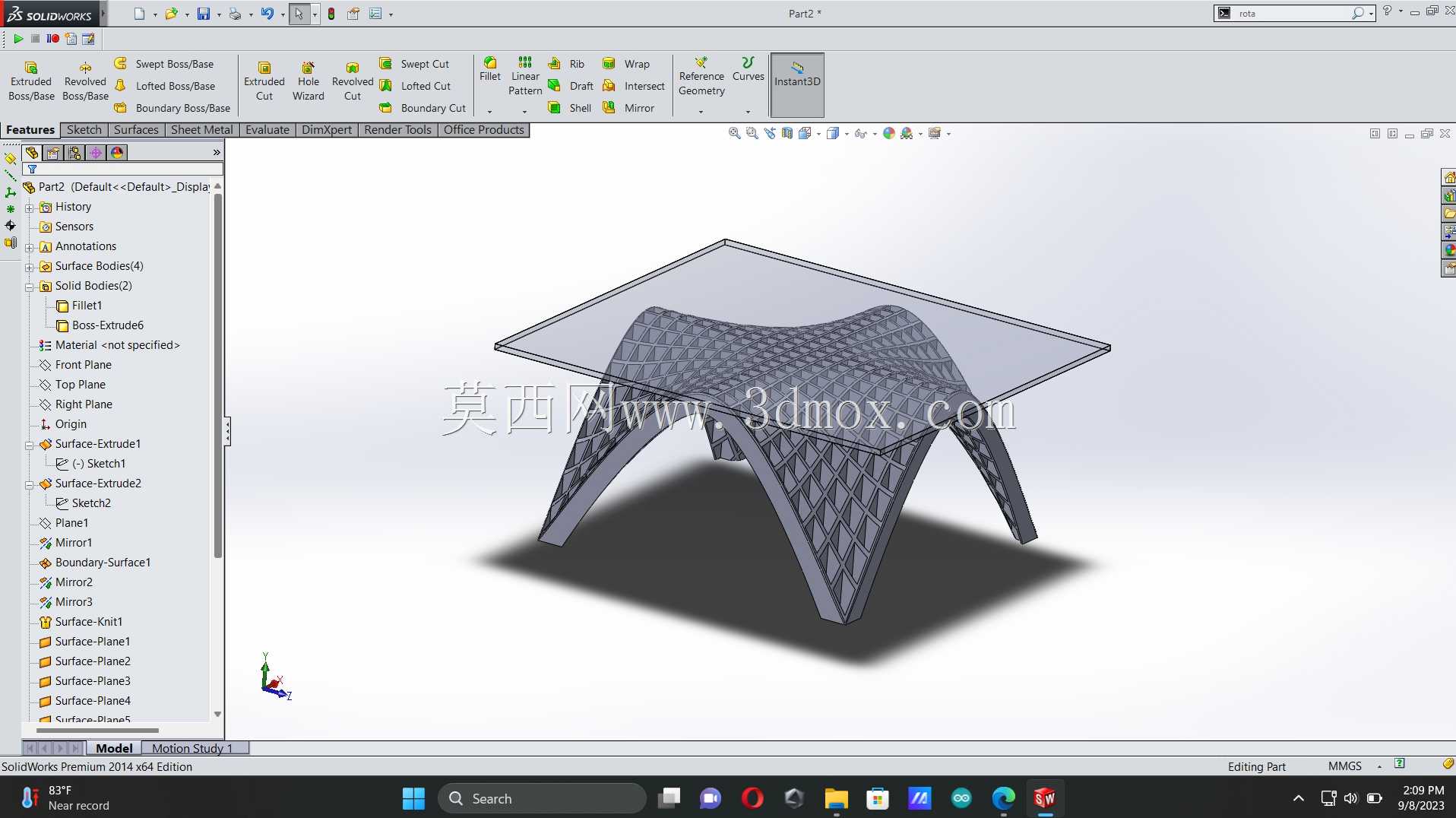Open the Display Style dropdown arrow
1456x818 pixels.
coord(847,134)
